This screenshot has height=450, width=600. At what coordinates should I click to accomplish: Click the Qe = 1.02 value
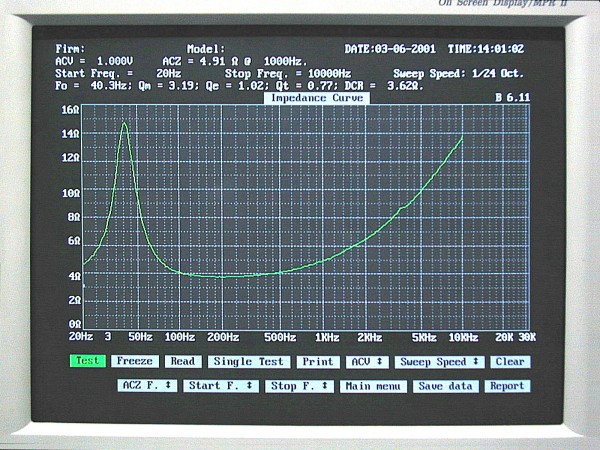coord(236,86)
